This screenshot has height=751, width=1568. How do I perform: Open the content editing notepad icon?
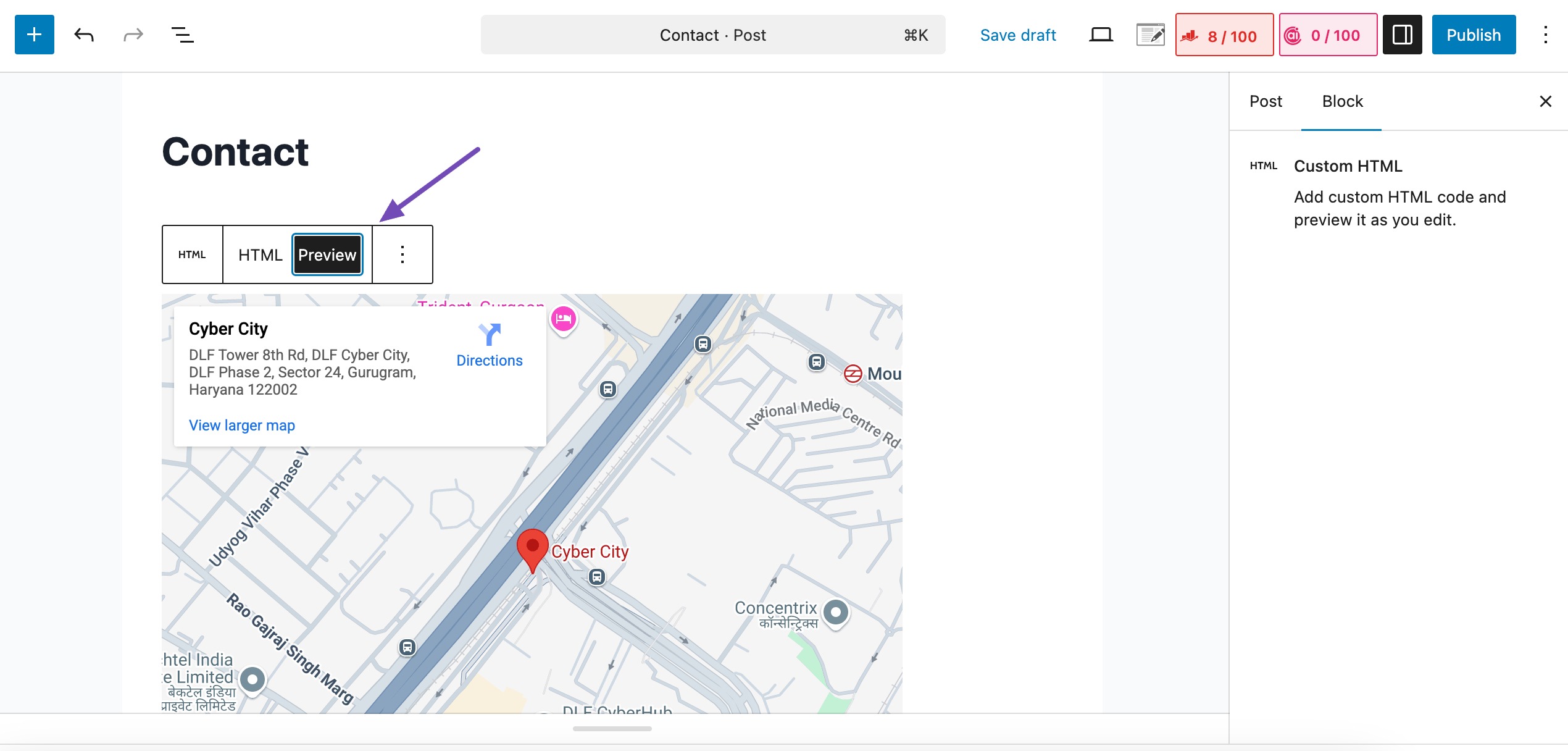(1151, 35)
